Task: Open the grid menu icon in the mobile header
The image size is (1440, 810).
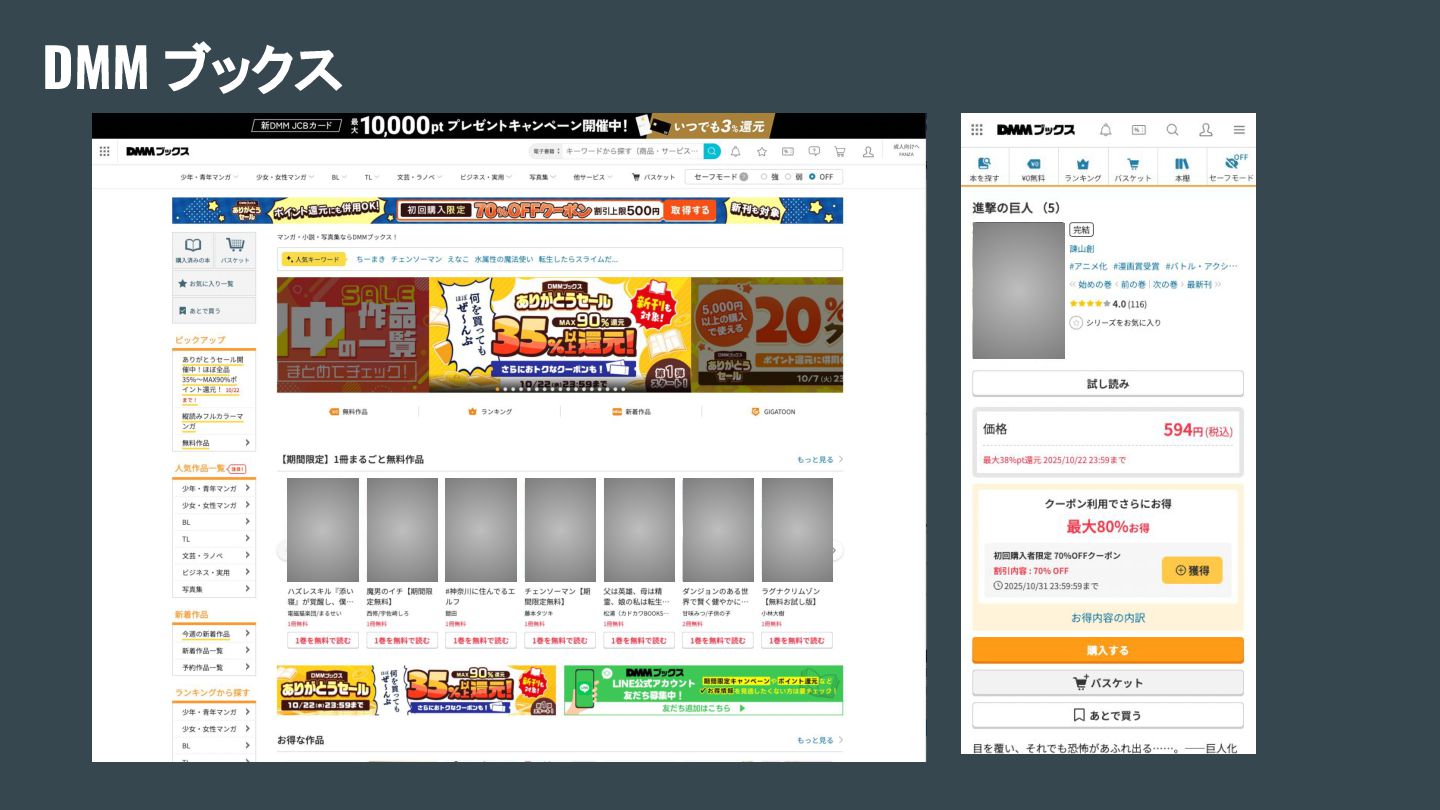Action: pyautogui.click(x=977, y=130)
